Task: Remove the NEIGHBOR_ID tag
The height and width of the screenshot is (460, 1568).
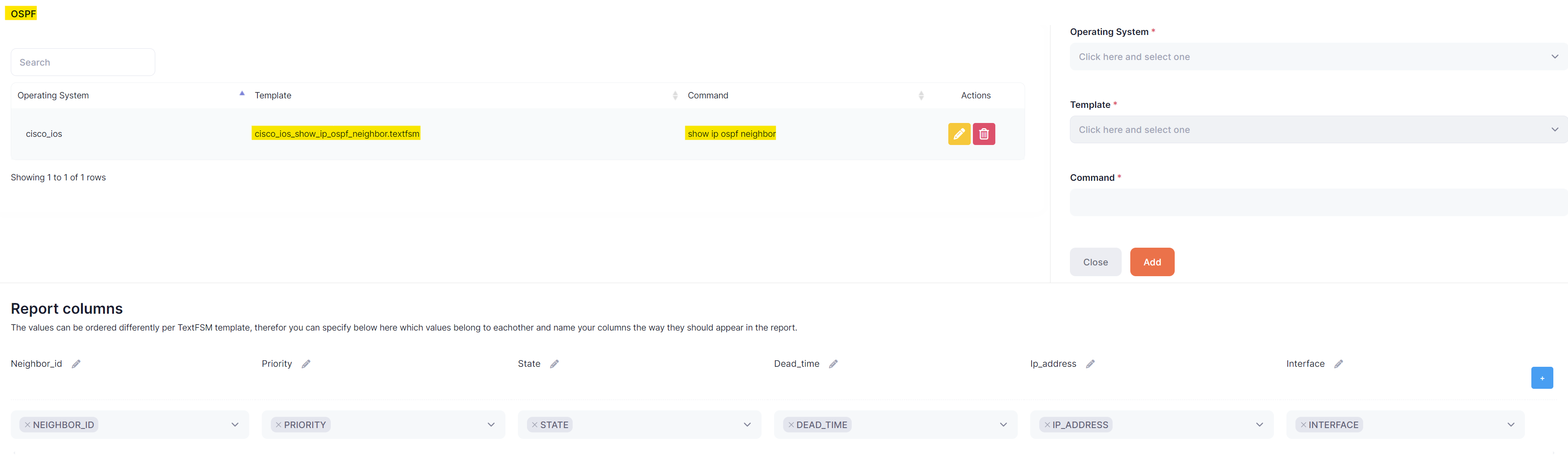Action: 28,425
